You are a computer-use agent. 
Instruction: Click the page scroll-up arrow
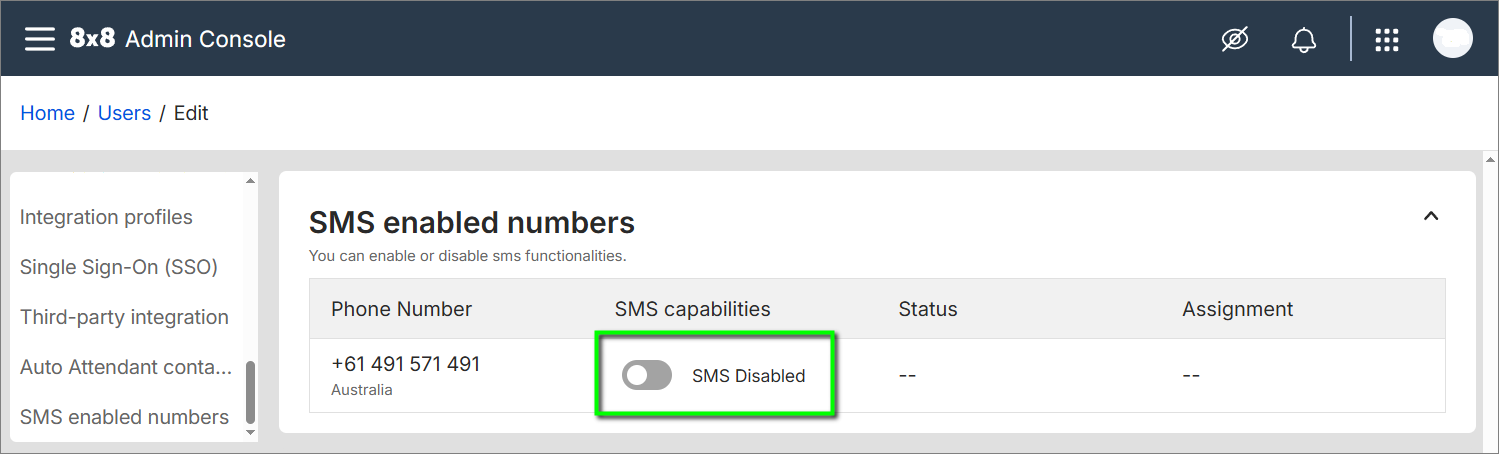click(1490, 160)
